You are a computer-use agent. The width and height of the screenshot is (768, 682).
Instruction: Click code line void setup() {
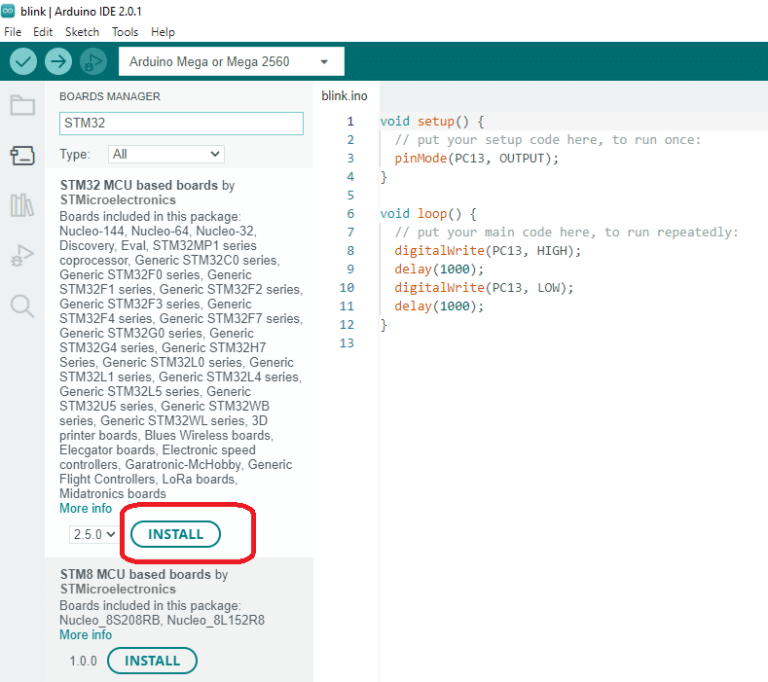pyautogui.click(x=432, y=122)
